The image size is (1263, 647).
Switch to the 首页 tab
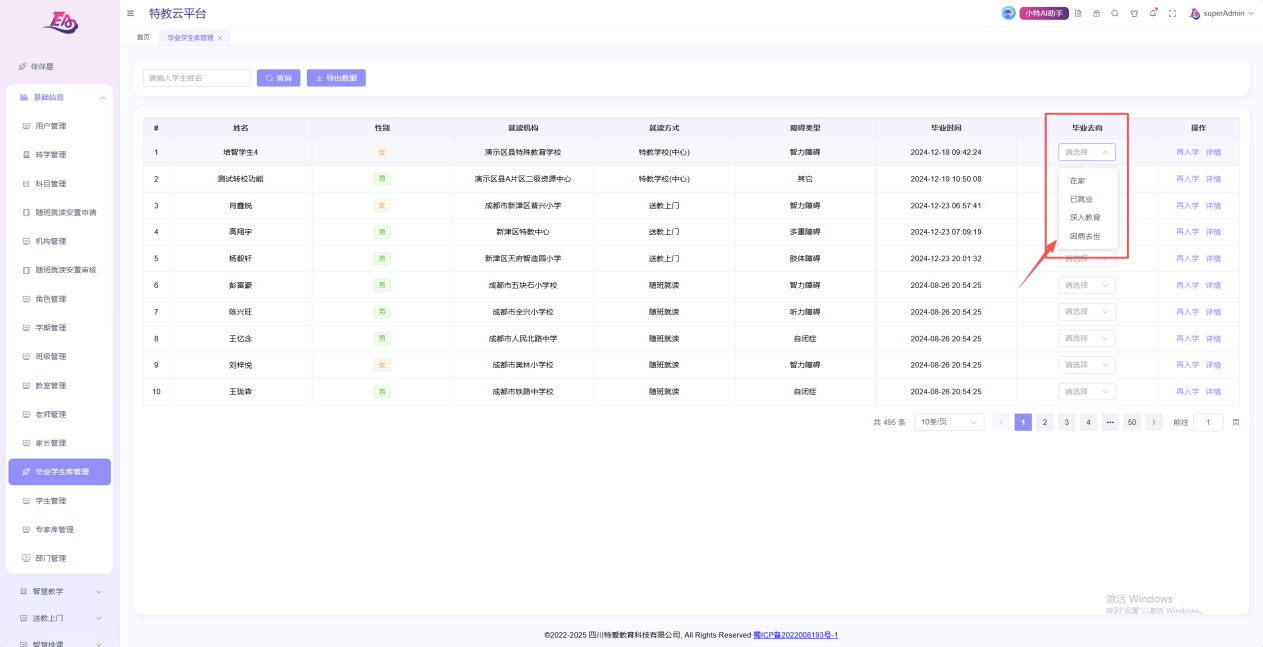[143, 37]
